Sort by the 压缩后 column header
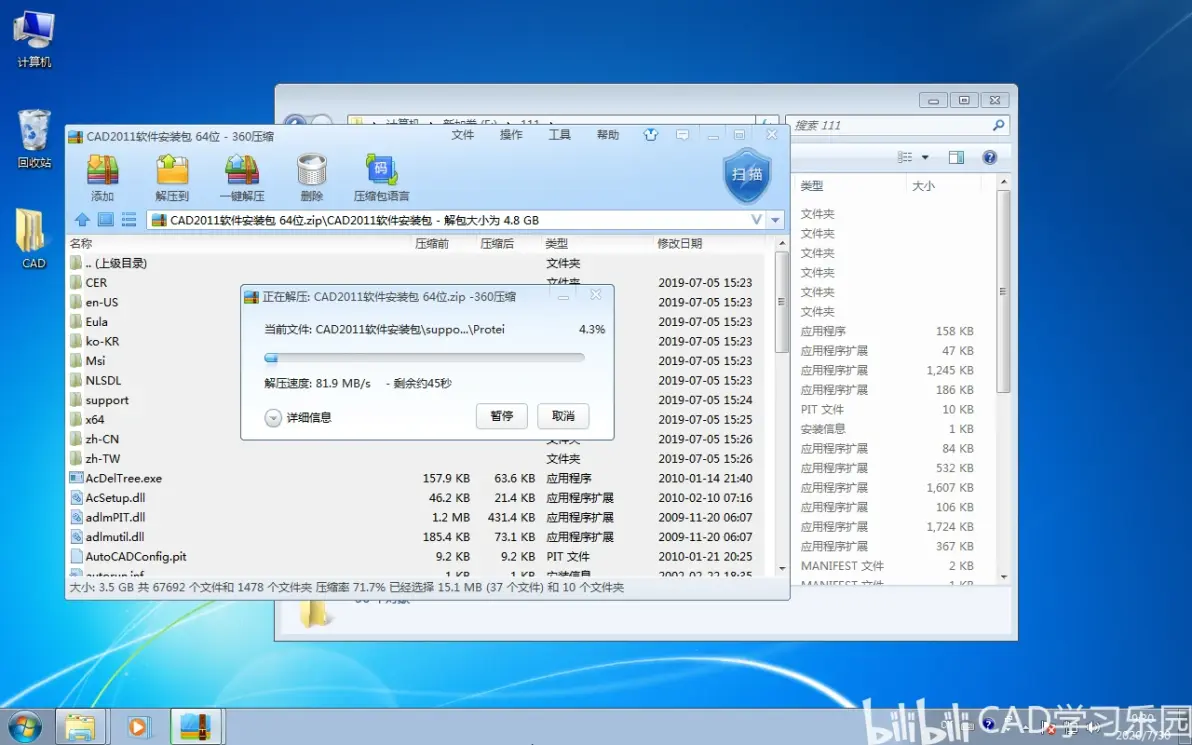This screenshot has height=745, width=1192. pyautogui.click(x=497, y=243)
